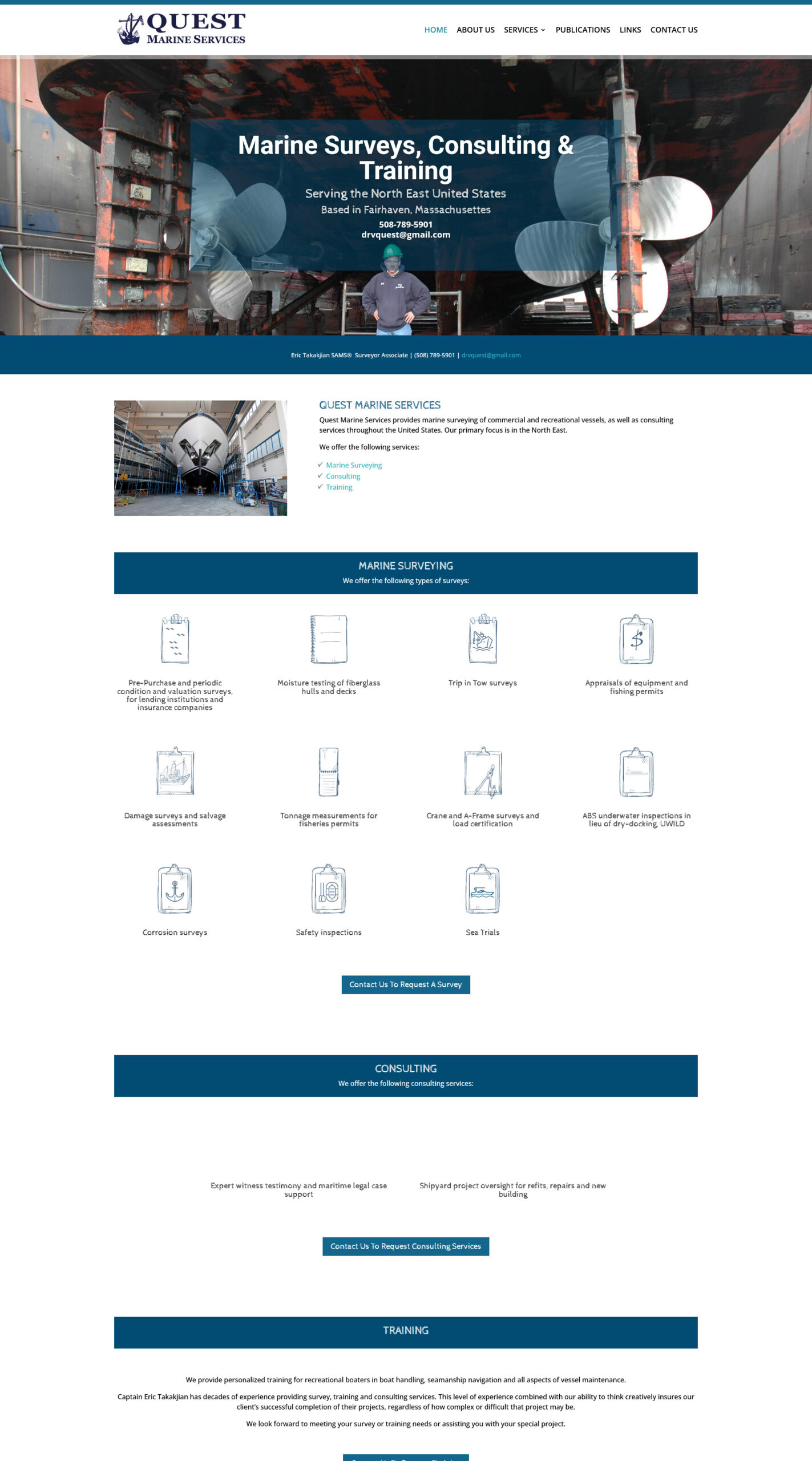Viewport: 812px width, 1461px height.
Task: Expand the Services dropdown menu
Action: pyautogui.click(x=524, y=30)
